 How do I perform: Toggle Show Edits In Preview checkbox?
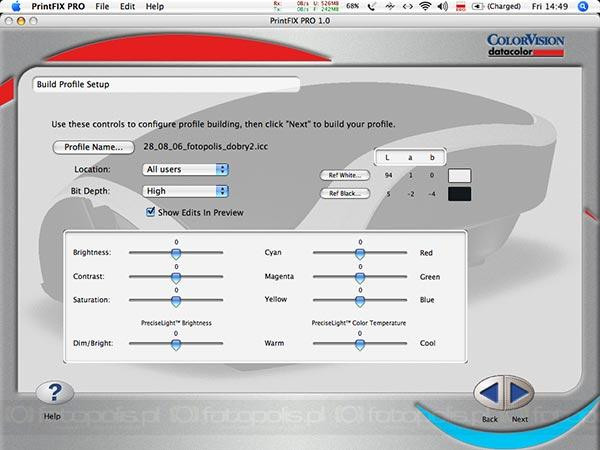point(150,212)
